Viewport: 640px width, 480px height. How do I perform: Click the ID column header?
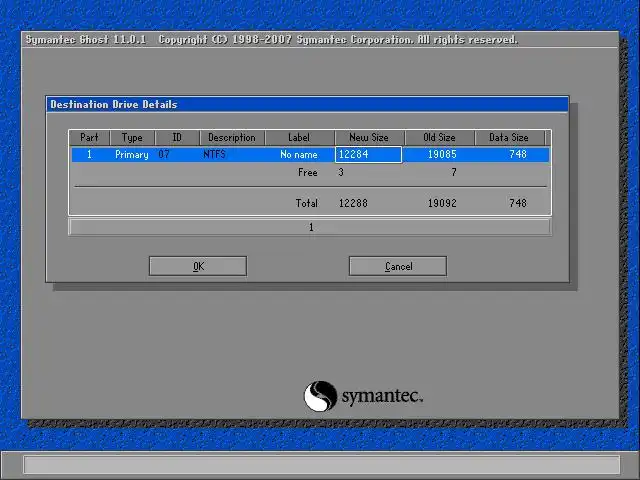(x=177, y=138)
